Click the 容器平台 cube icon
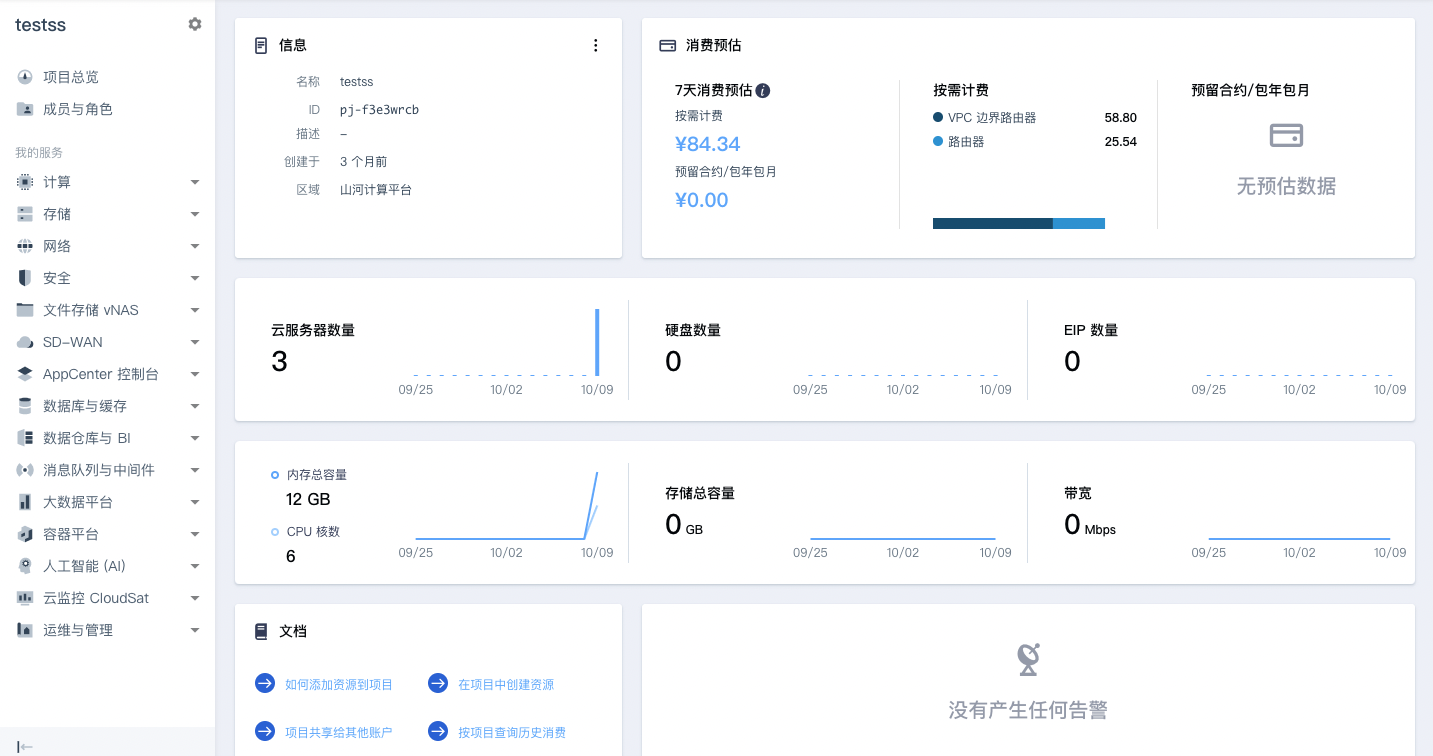The width and height of the screenshot is (1433, 756). pyautogui.click(x=25, y=534)
